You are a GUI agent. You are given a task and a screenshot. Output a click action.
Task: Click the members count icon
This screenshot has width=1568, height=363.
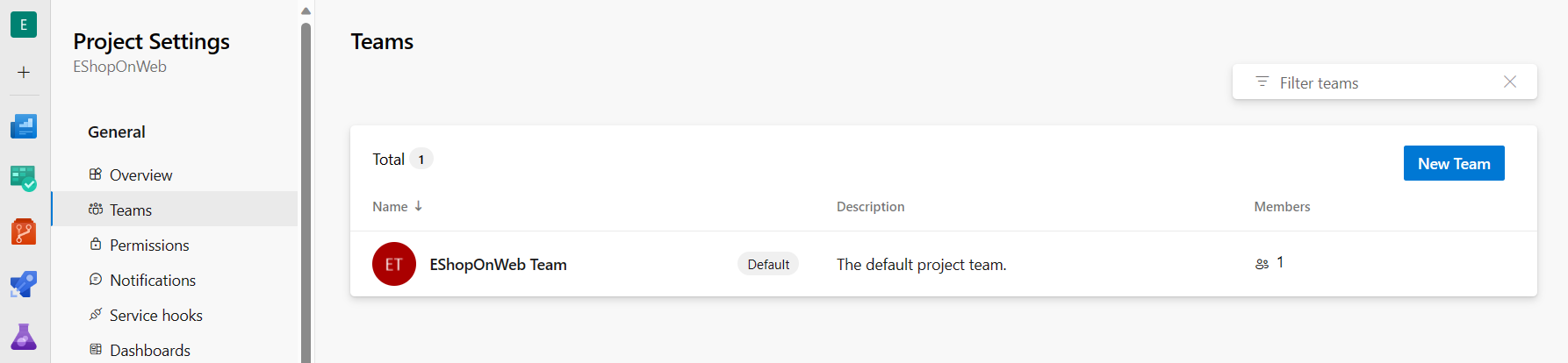[1262, 263]
